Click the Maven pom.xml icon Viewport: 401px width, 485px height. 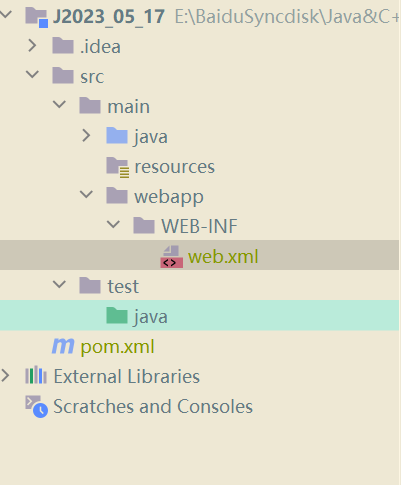pyautogui.click(x=63, y=346)
